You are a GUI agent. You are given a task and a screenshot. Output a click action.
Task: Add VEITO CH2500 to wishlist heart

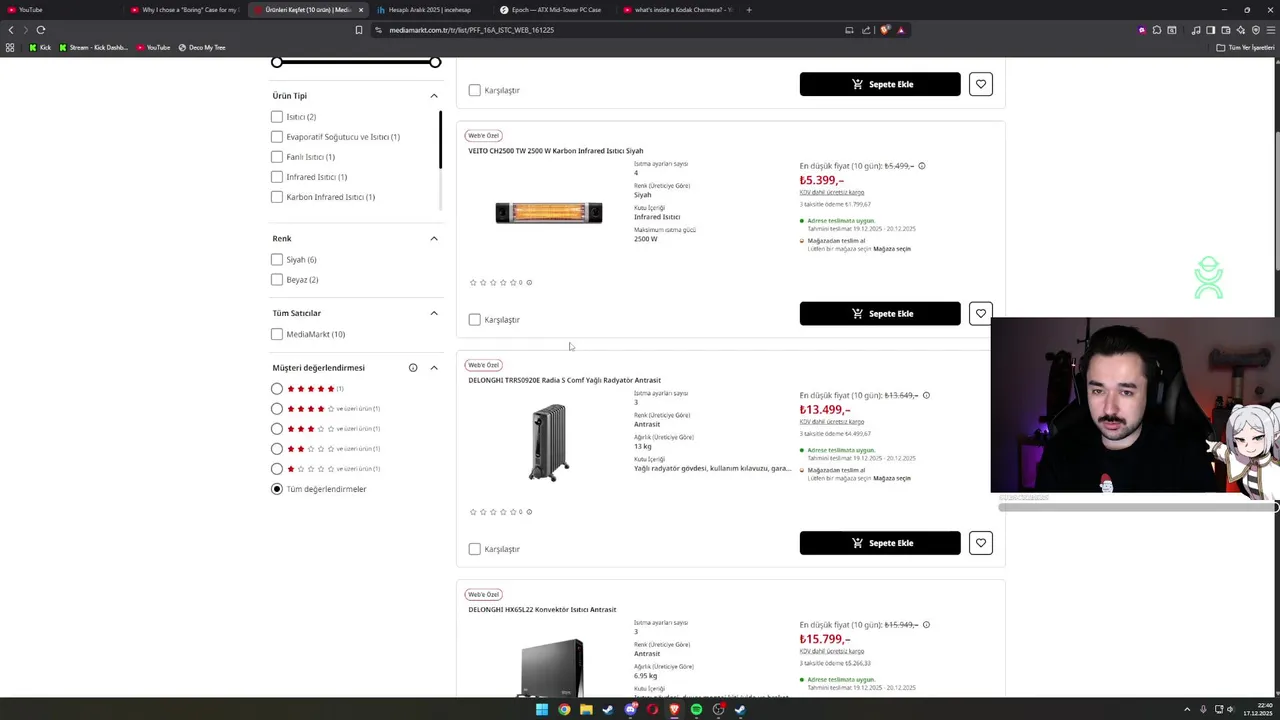pos(980,313)
